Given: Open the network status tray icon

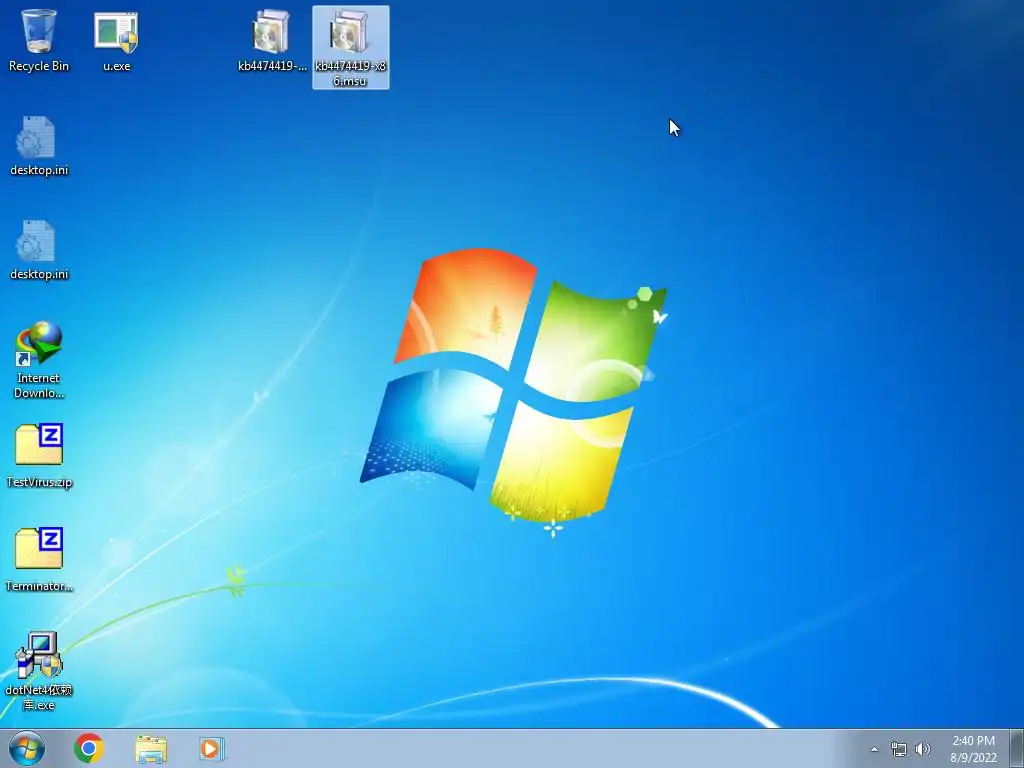Looking at the screenshot, I should [899, 750].
